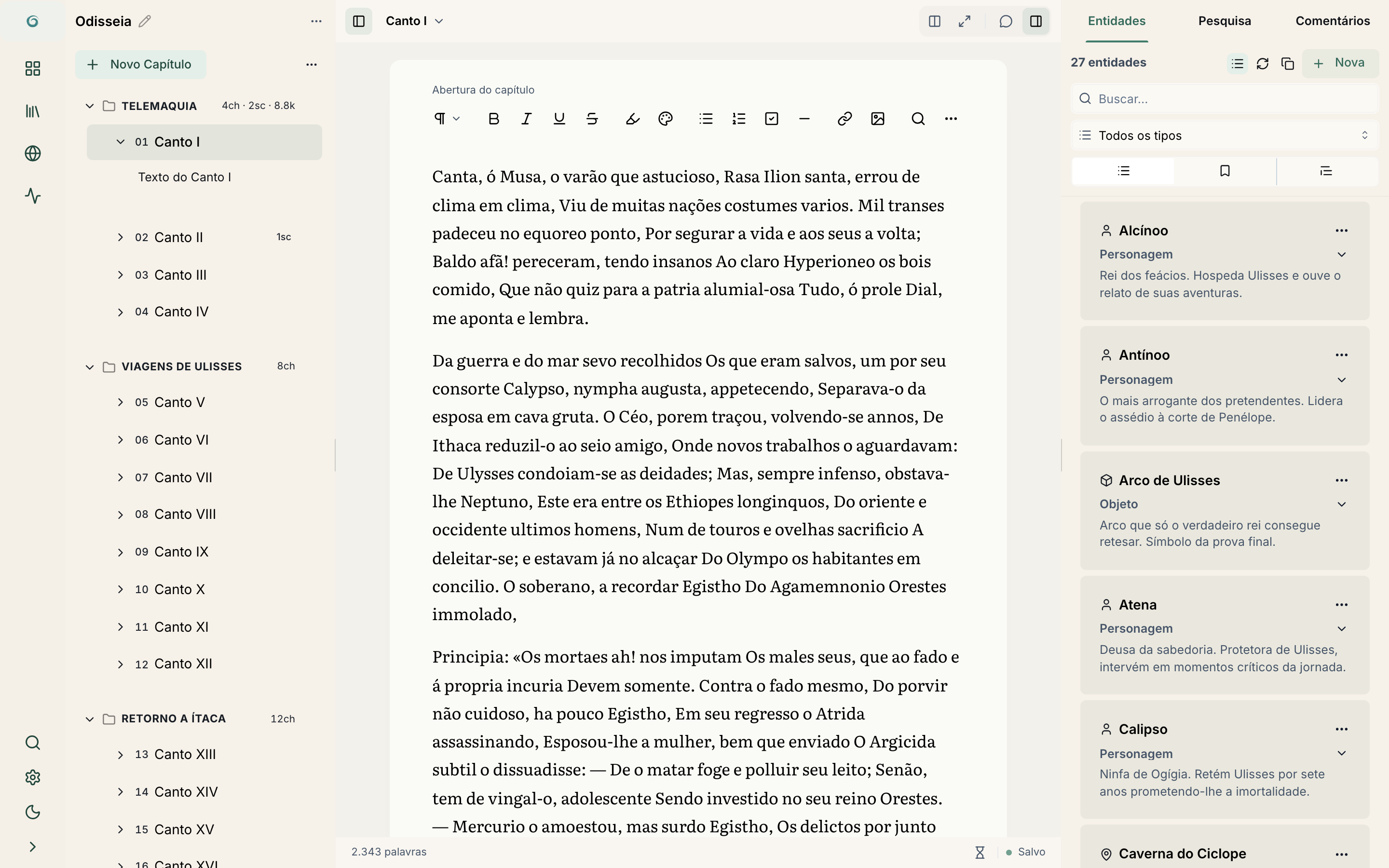Insert a hyperlink

click(x=844, y=119)
